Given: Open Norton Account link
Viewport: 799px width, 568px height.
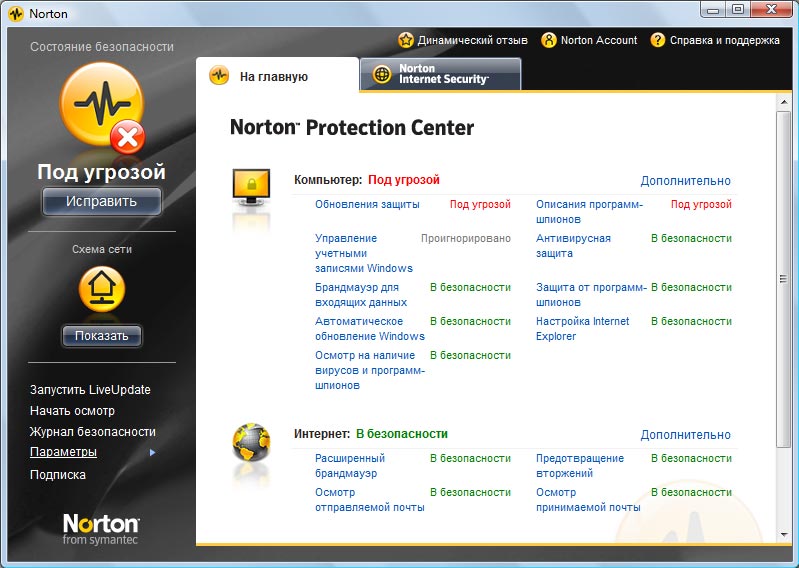Looking at the screenshot, I should tap(599, 40).
